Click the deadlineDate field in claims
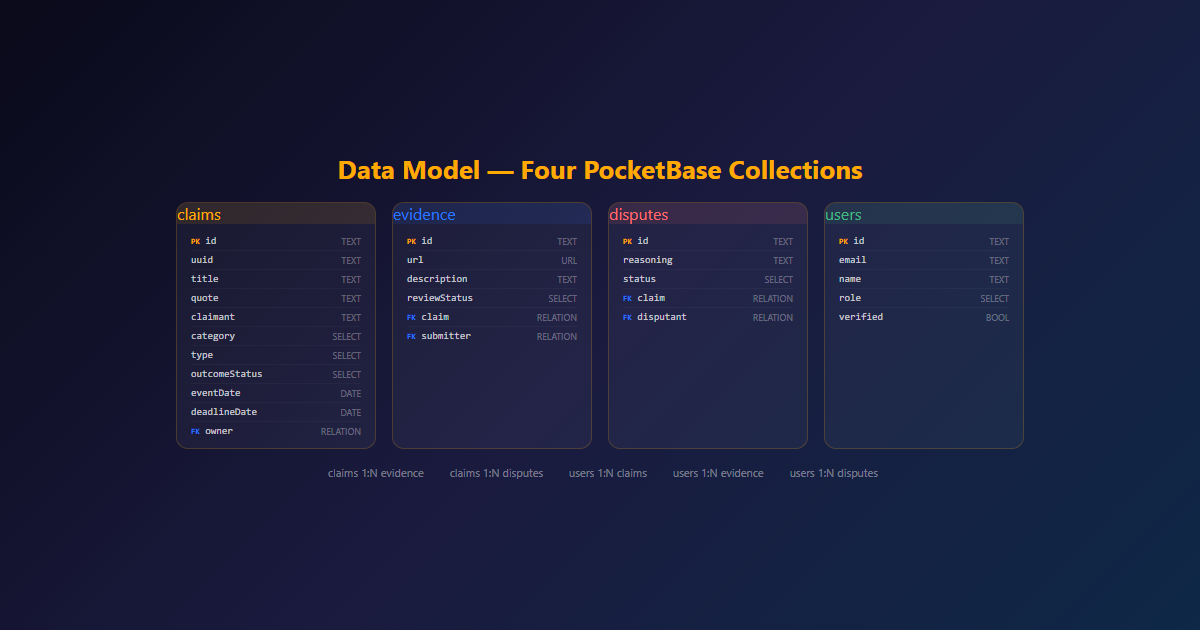The width and height of the screenshot is (1200, 630). [x=276, y=412]
